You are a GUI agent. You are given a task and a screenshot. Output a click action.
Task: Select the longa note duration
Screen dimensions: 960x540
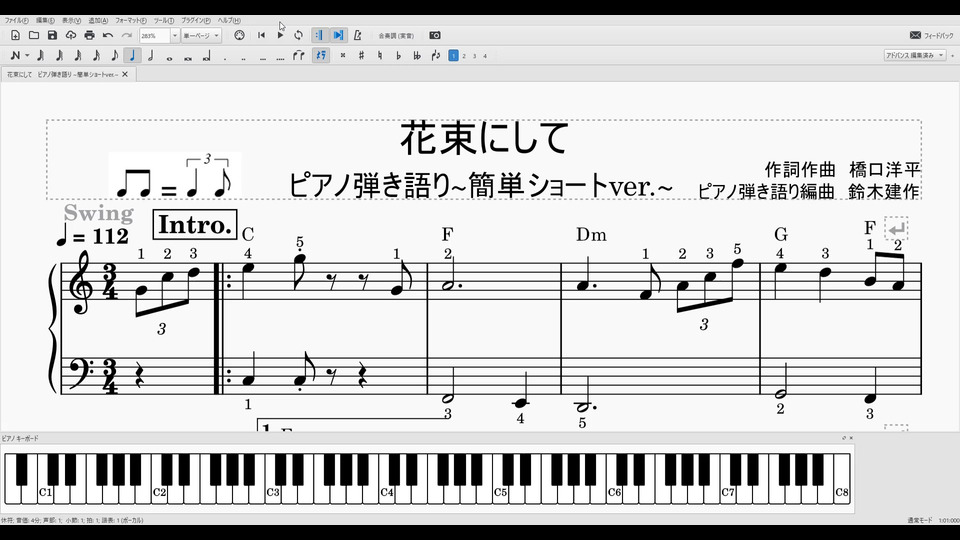206,58
